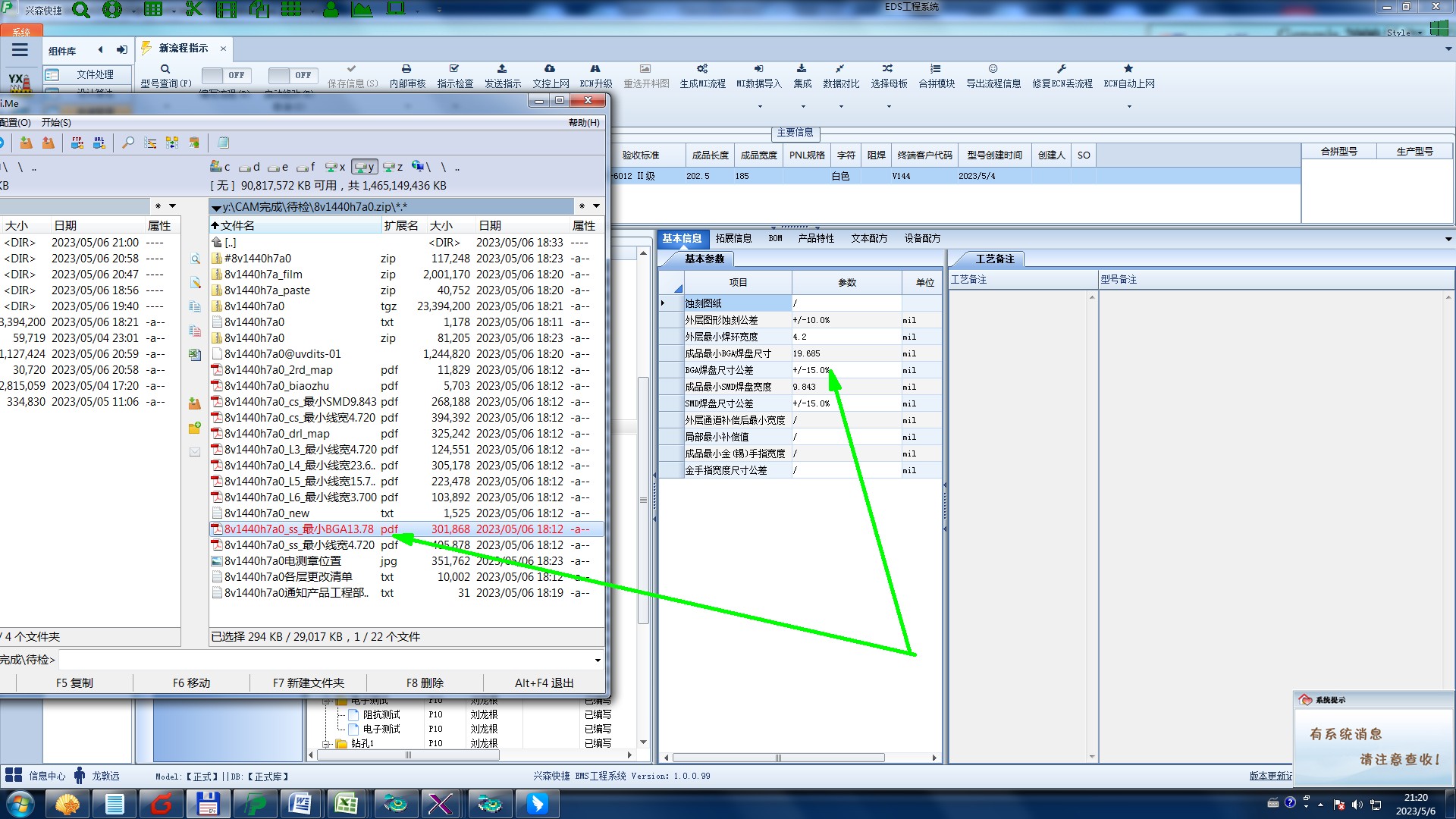Open command line dropdown in file manager
1456x819 pixels.
tap(598, 661)
